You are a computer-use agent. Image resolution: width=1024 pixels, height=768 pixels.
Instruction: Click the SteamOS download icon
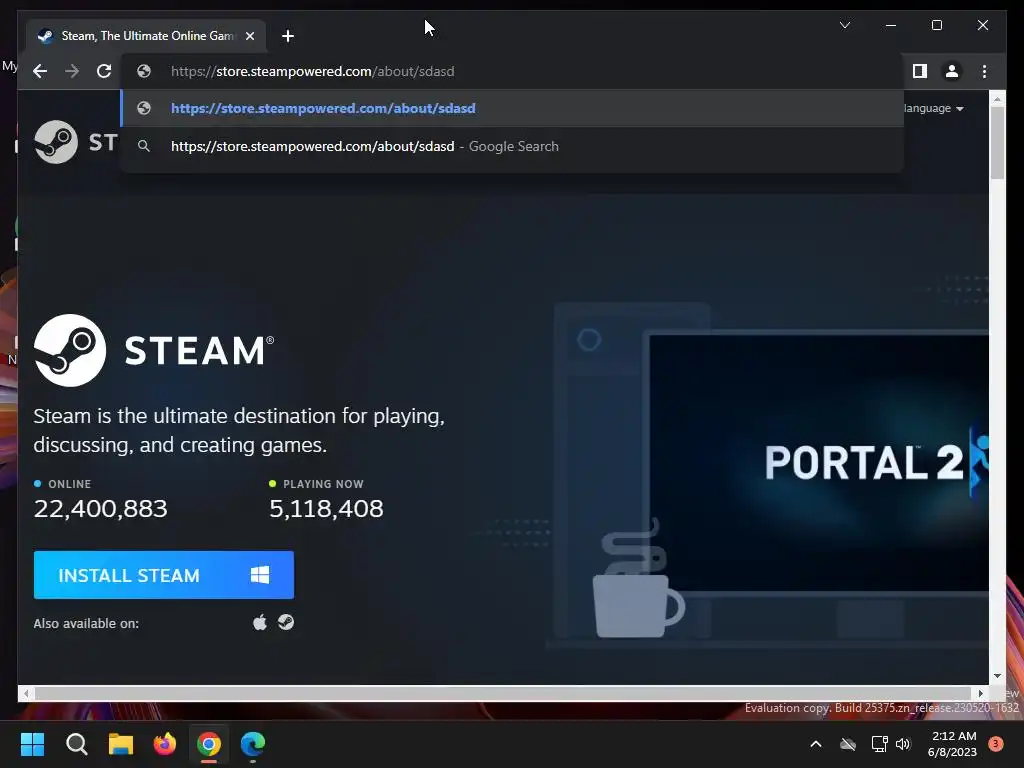pyautogui.click(x=285, y=622)
